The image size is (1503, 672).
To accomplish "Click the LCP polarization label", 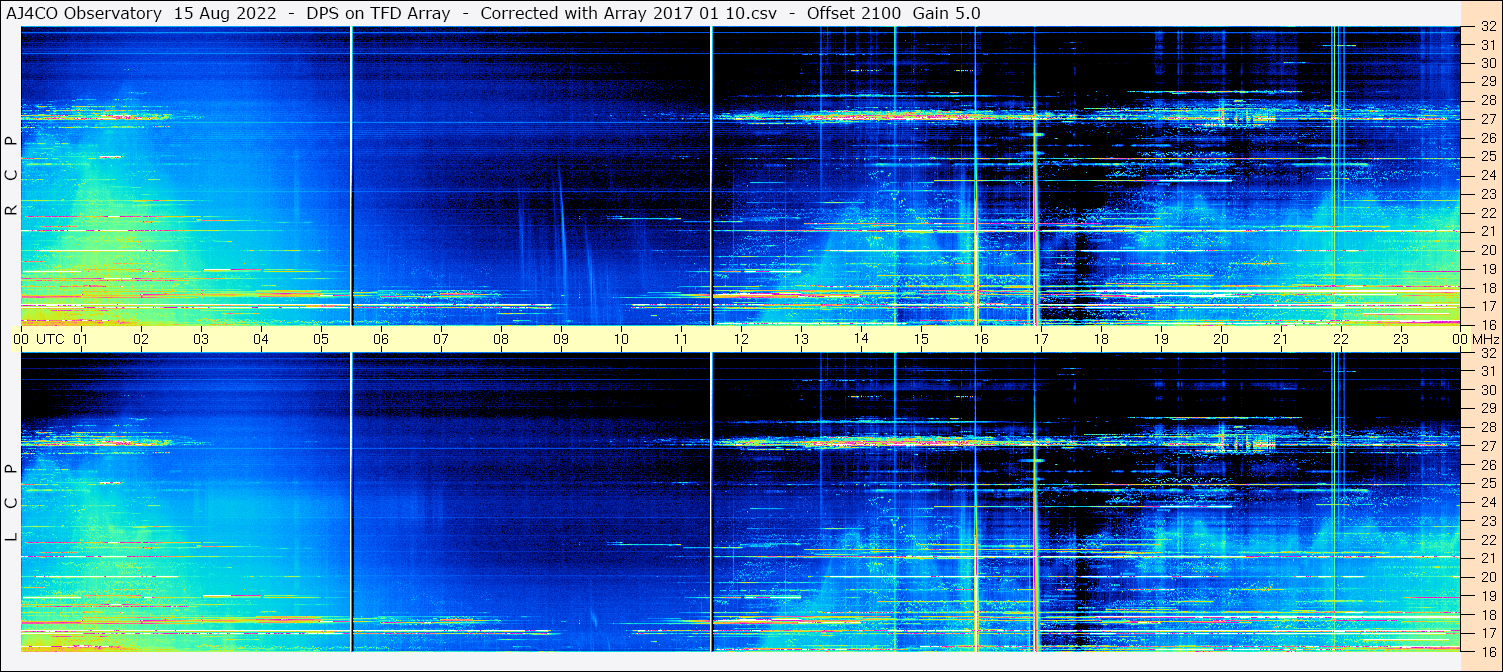I will [11, 502].
